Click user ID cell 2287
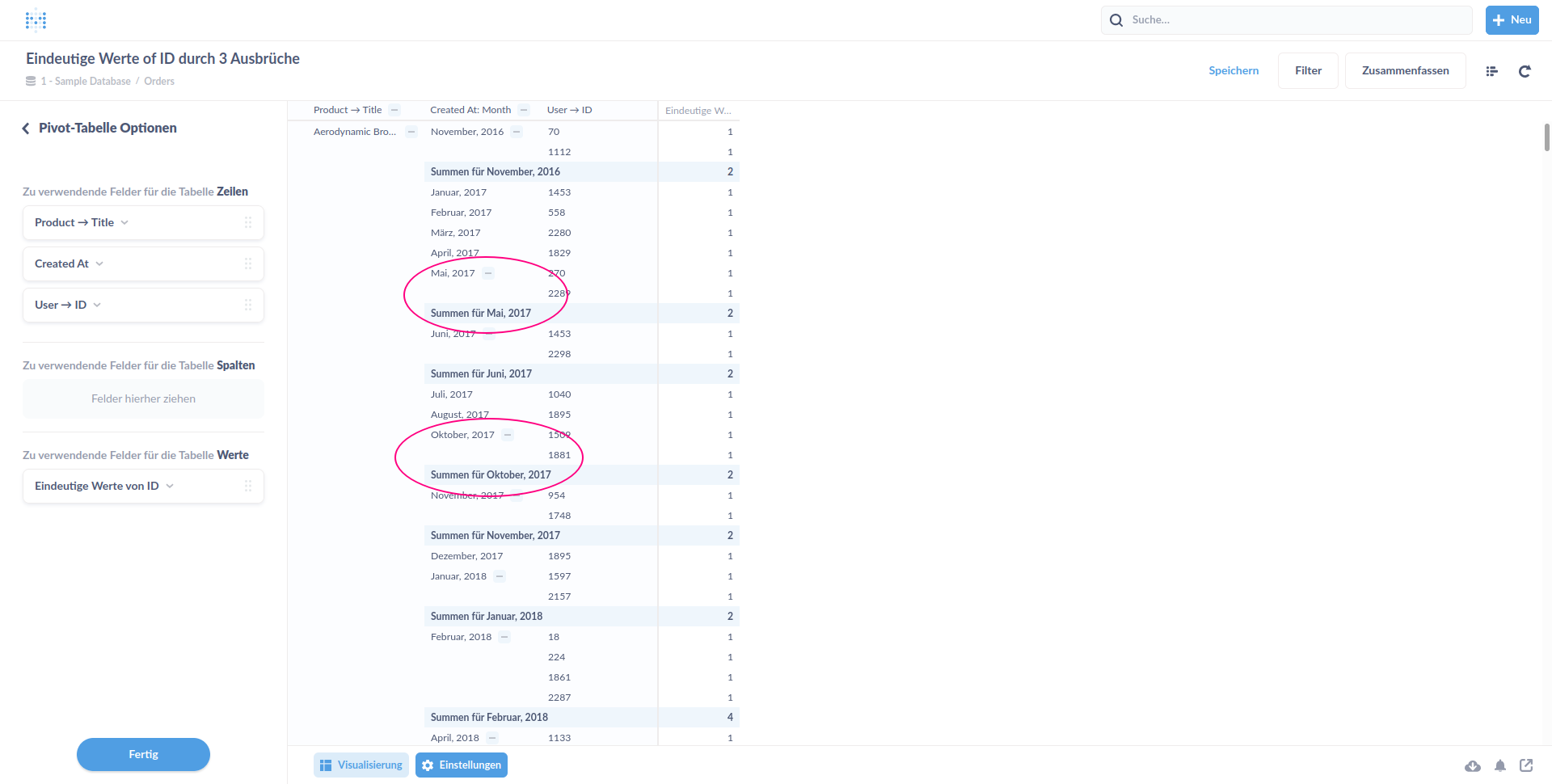The width and height of the screenshot is (1552, 784). tap(559, 698)
